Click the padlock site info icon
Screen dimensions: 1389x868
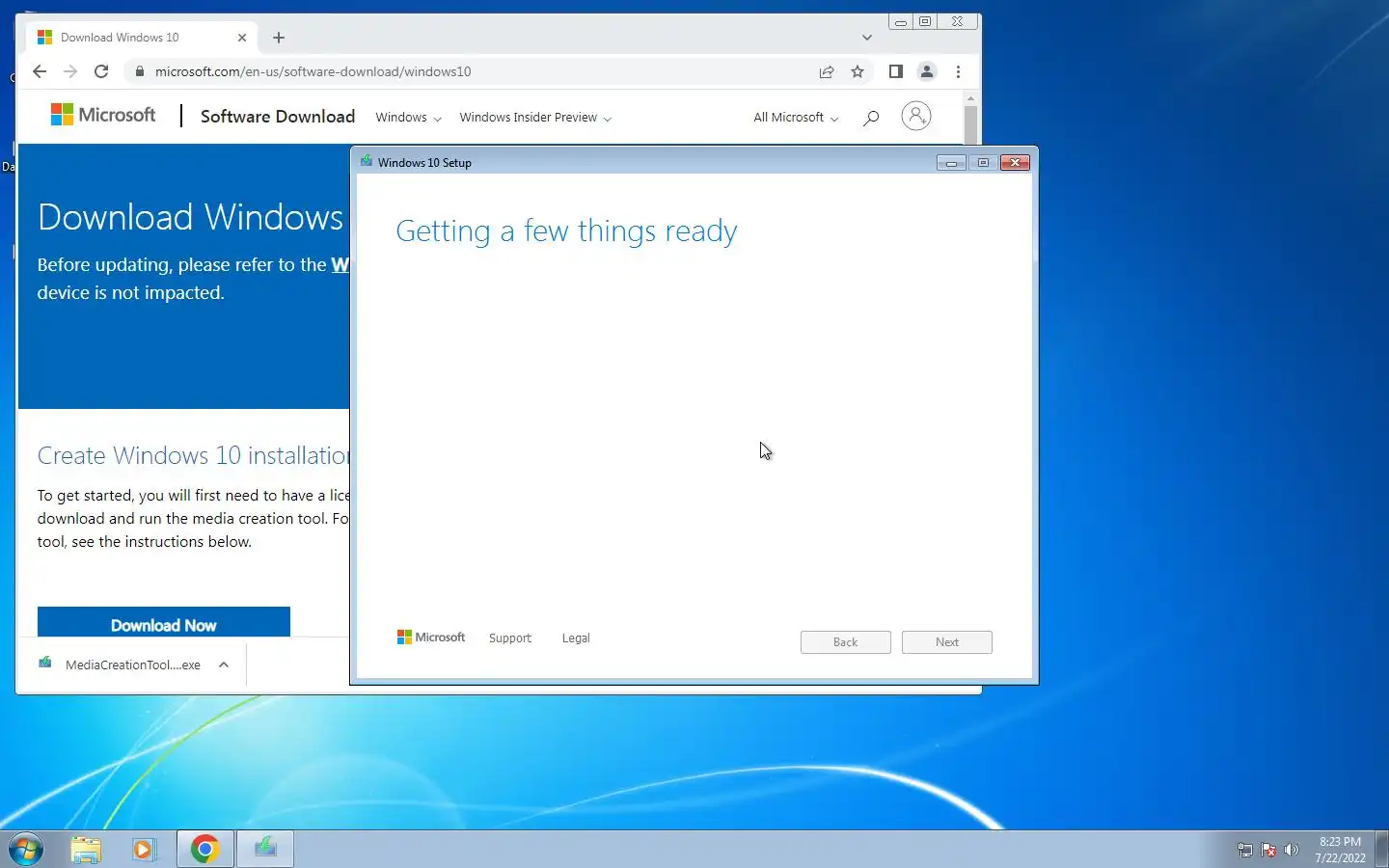coord(140,71)
